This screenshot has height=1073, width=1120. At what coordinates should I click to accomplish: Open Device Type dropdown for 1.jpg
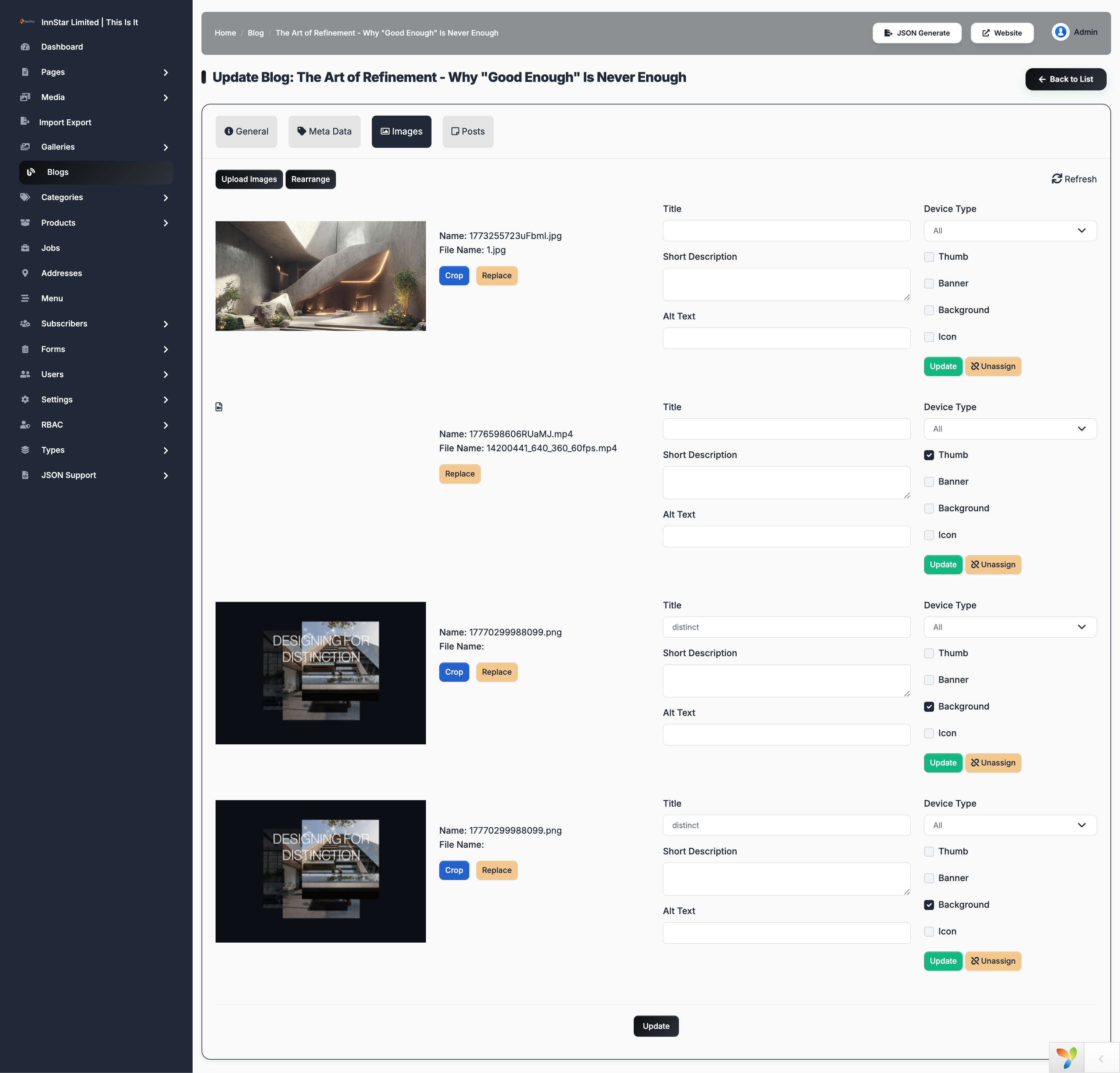coord(1010,230)
